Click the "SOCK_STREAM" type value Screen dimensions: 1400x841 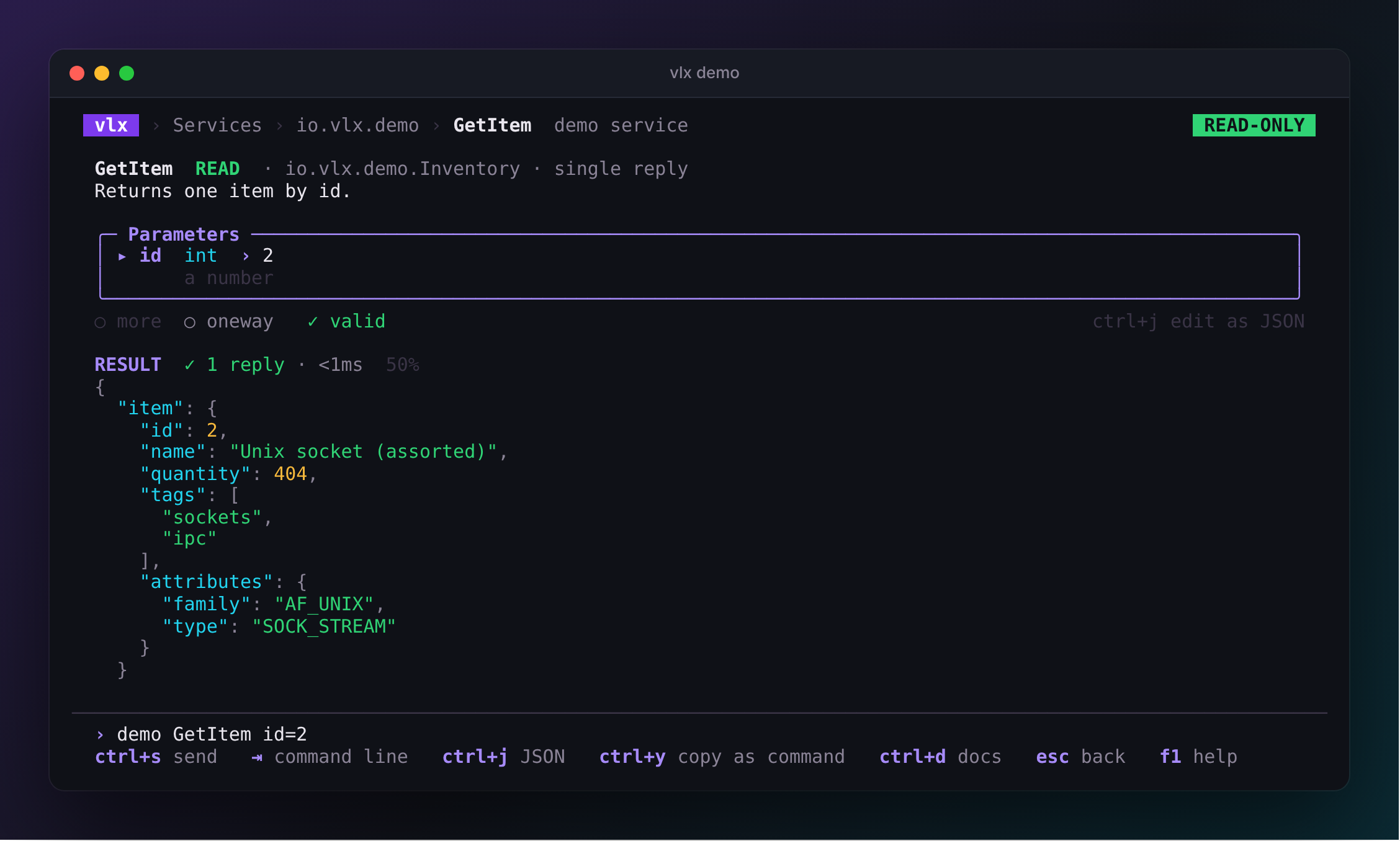tap(324, 626)
